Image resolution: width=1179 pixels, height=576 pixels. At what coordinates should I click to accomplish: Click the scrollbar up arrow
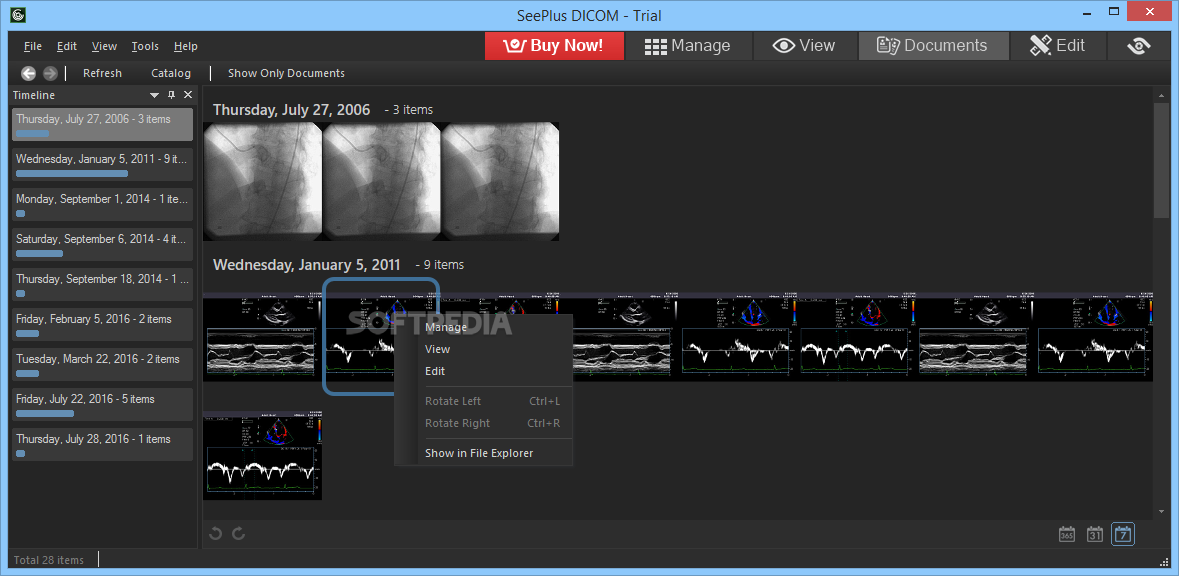point(1161,94)
